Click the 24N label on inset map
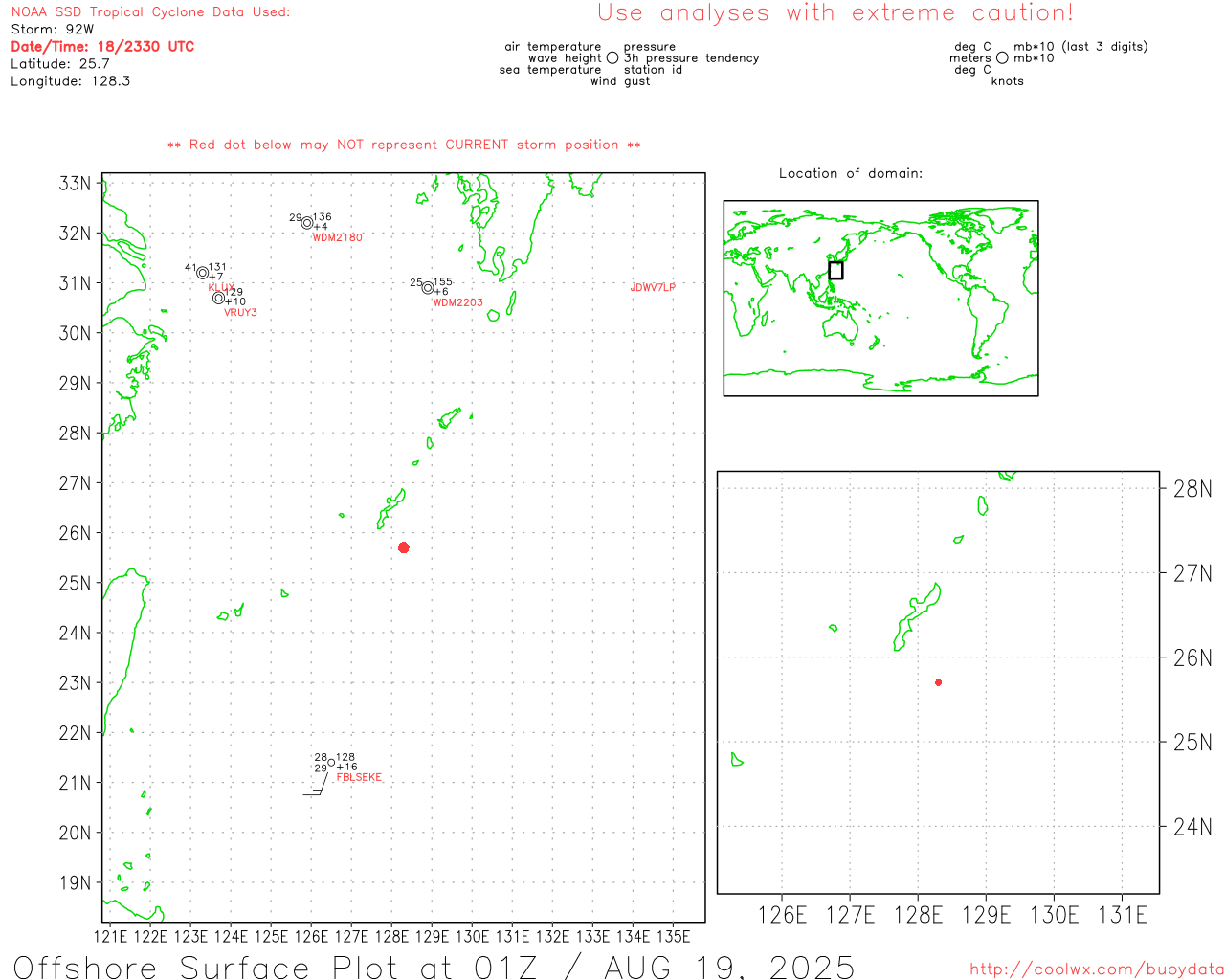The image size is (1225, 980). tap(1192, 827)
